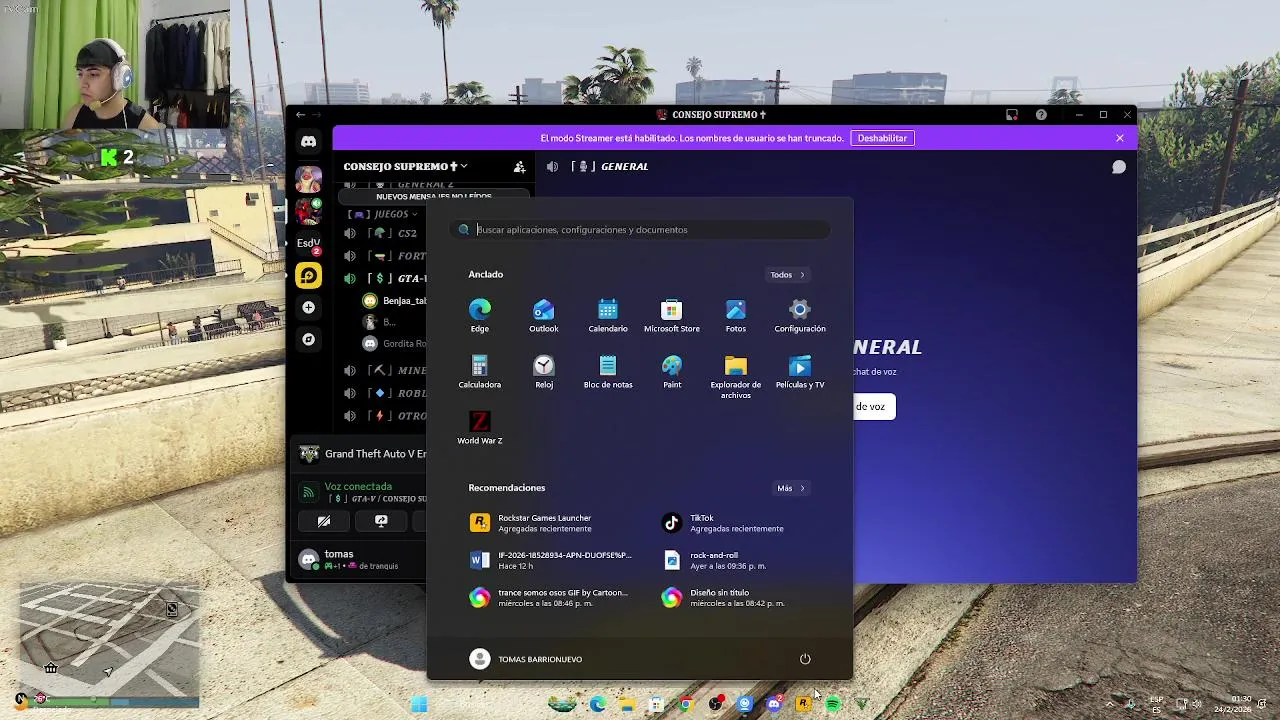Image resolution: width=1280 pixels, height=720 pixels.
Task: Open Discord from the taskbar
Action: pyautogui.click(x=774, y=705)
